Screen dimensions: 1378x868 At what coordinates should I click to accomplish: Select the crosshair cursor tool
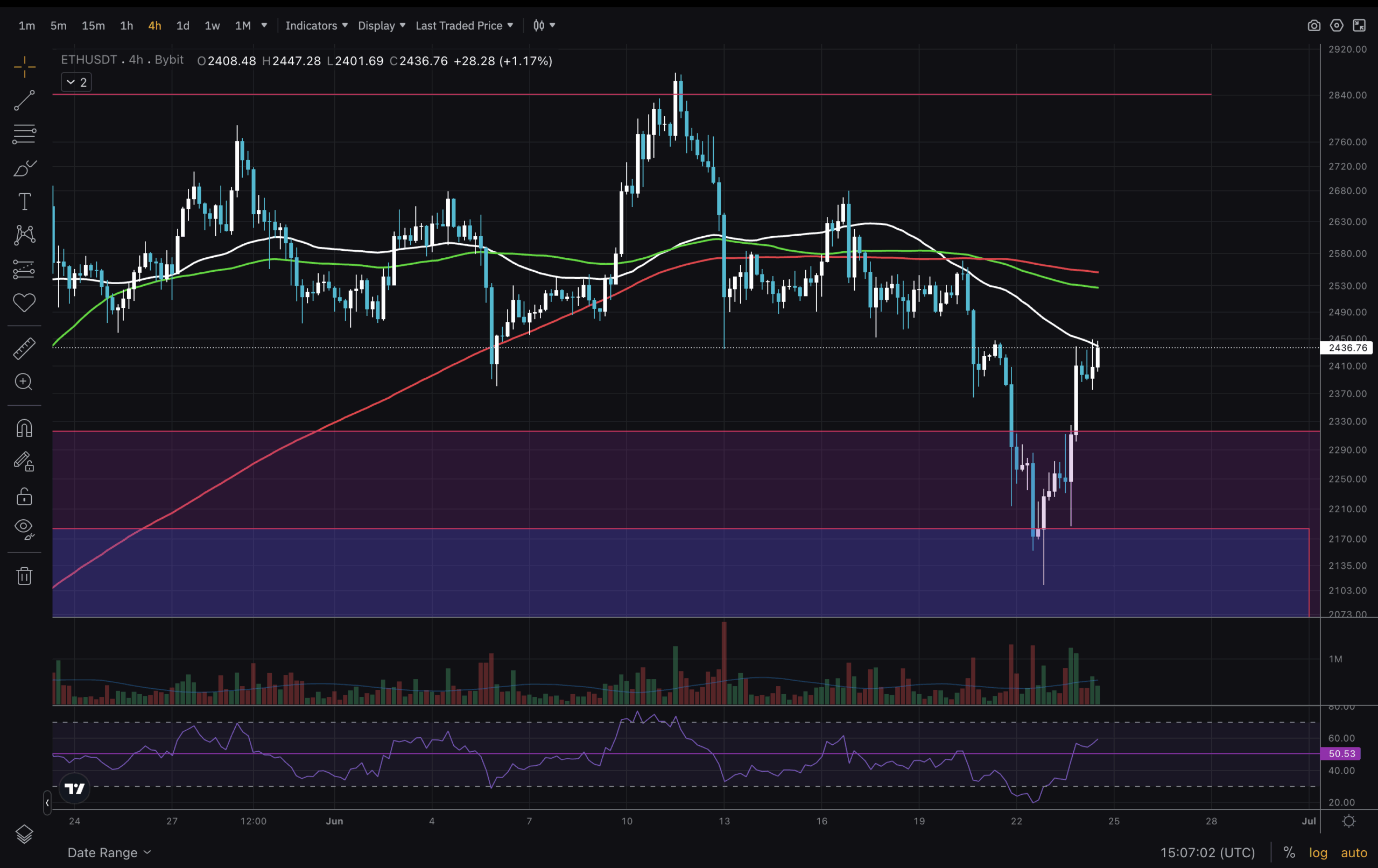point(24,67)
